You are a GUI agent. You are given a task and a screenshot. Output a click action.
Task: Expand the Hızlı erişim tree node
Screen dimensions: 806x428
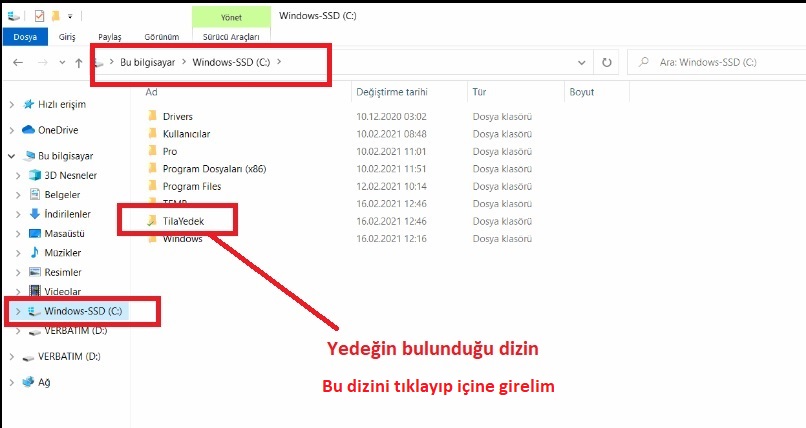(x=10, y=104)
